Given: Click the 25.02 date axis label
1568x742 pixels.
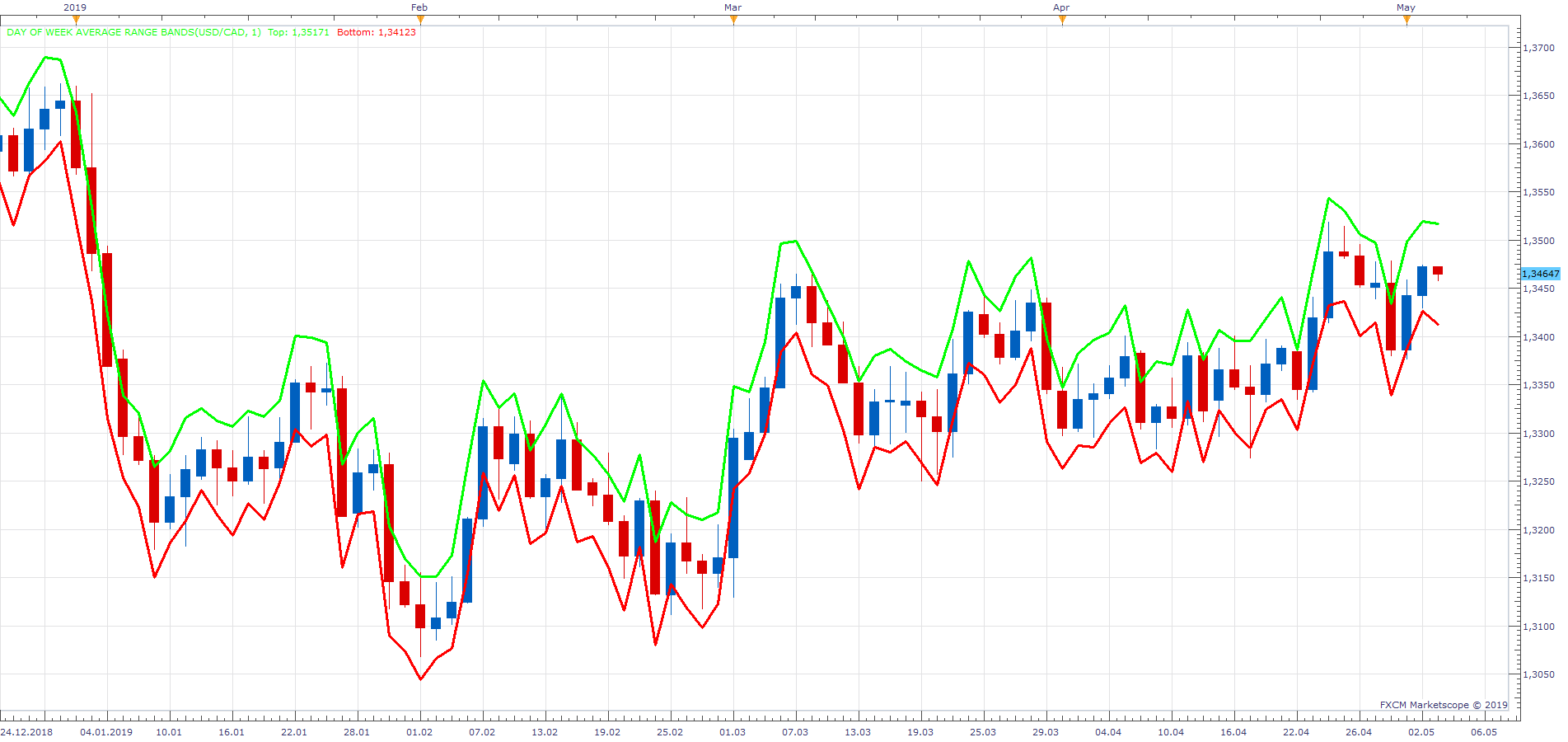Looking at the screenshot, I should (670, 732).
